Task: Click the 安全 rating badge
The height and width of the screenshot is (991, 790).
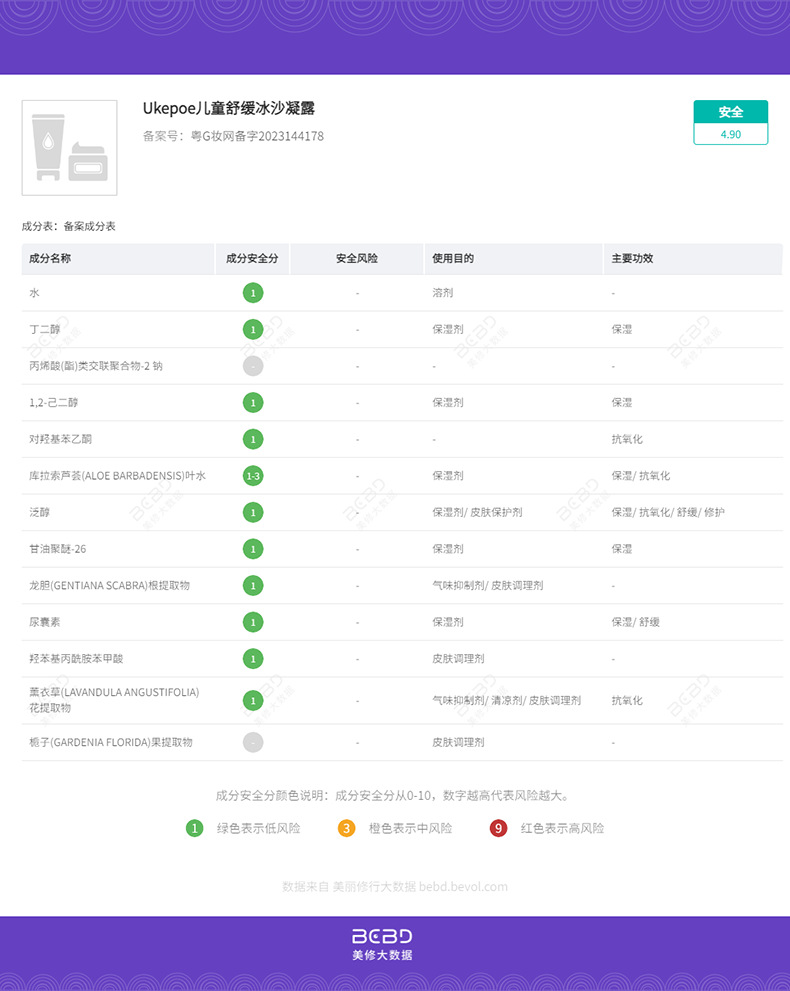Action: point(731,112)
